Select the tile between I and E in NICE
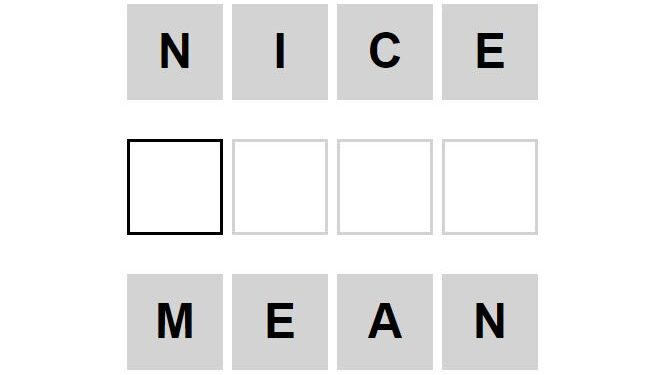 (x=385, y=52)
